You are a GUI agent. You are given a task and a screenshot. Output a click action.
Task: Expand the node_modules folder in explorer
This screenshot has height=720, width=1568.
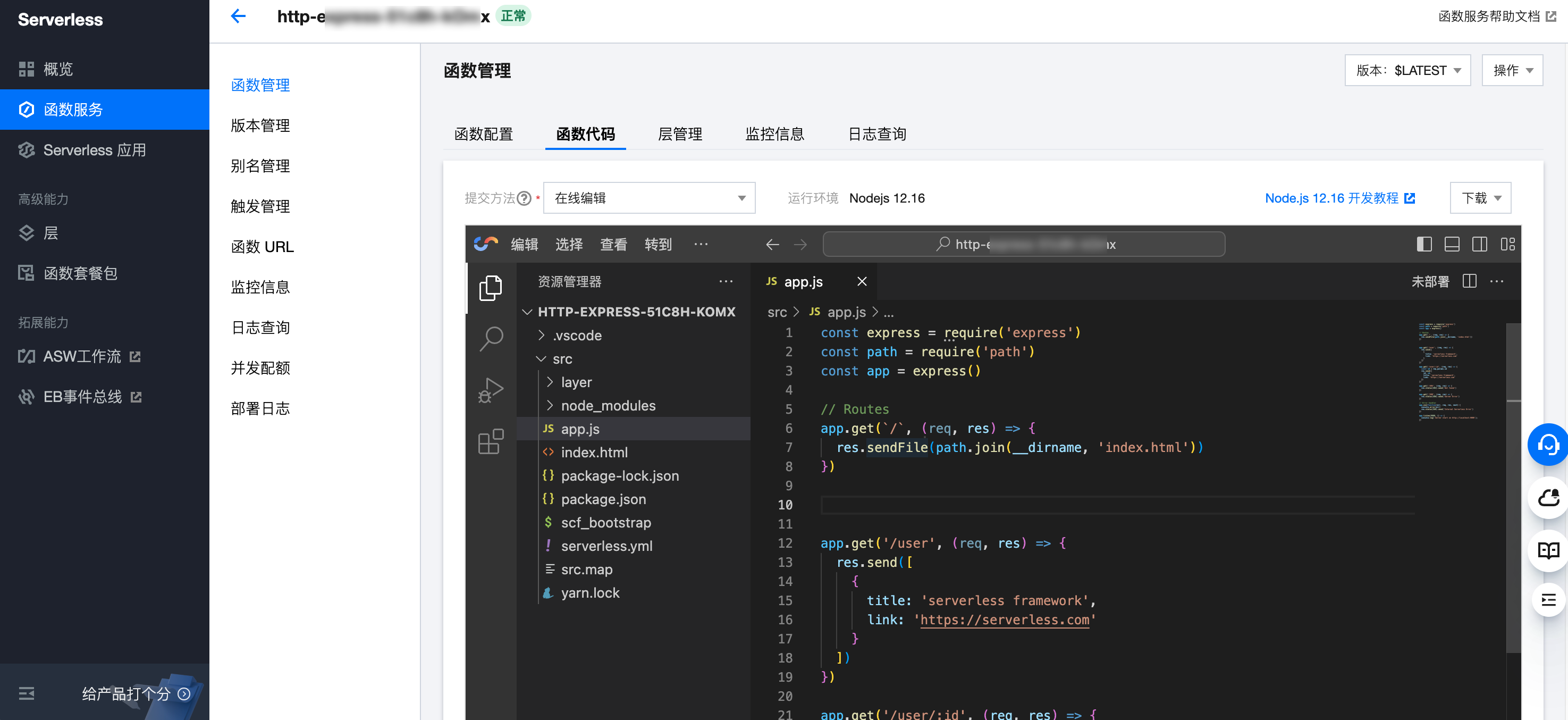pos(608,406)
